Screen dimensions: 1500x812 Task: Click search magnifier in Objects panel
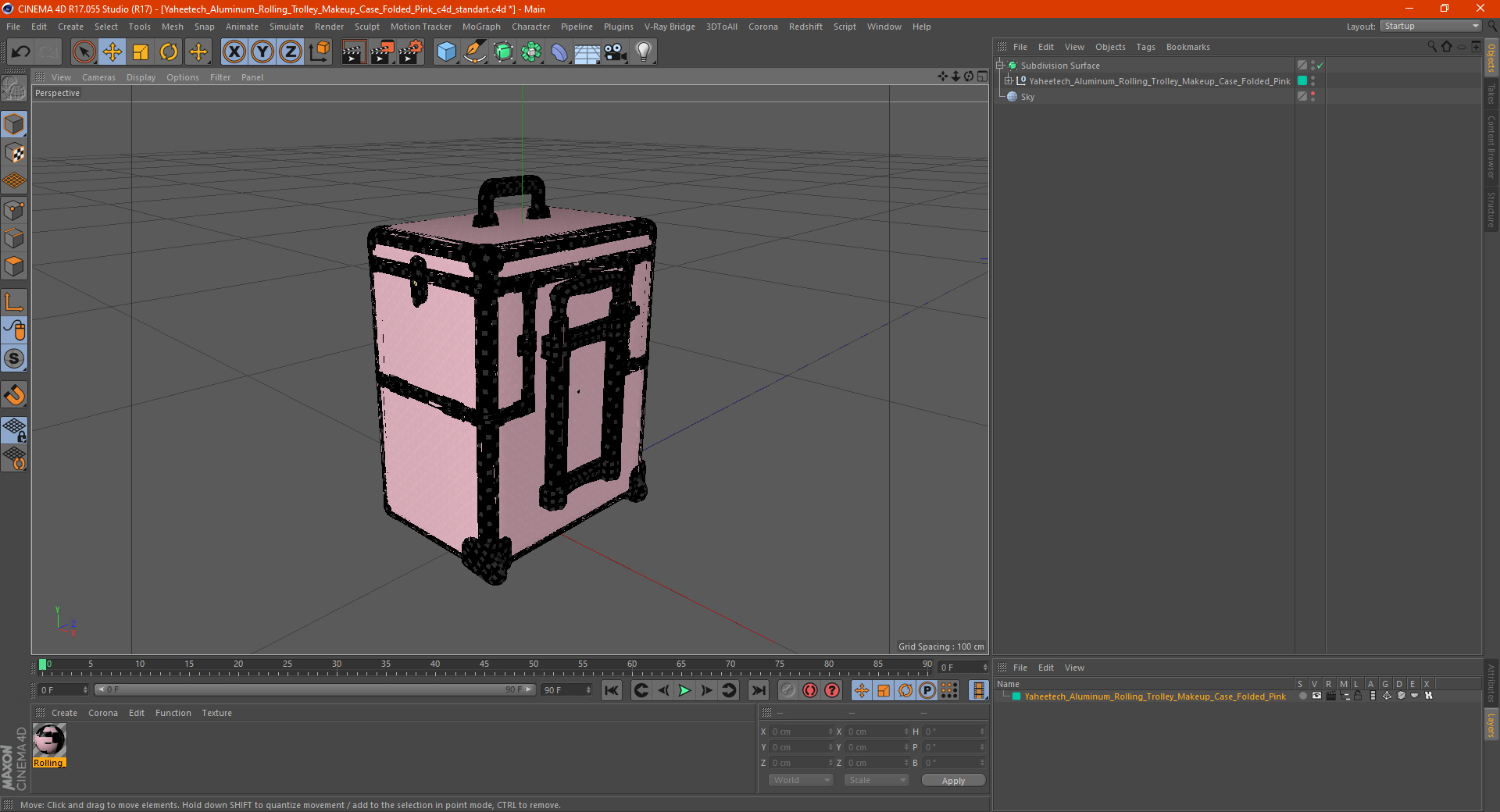[x=1432, y=47]
